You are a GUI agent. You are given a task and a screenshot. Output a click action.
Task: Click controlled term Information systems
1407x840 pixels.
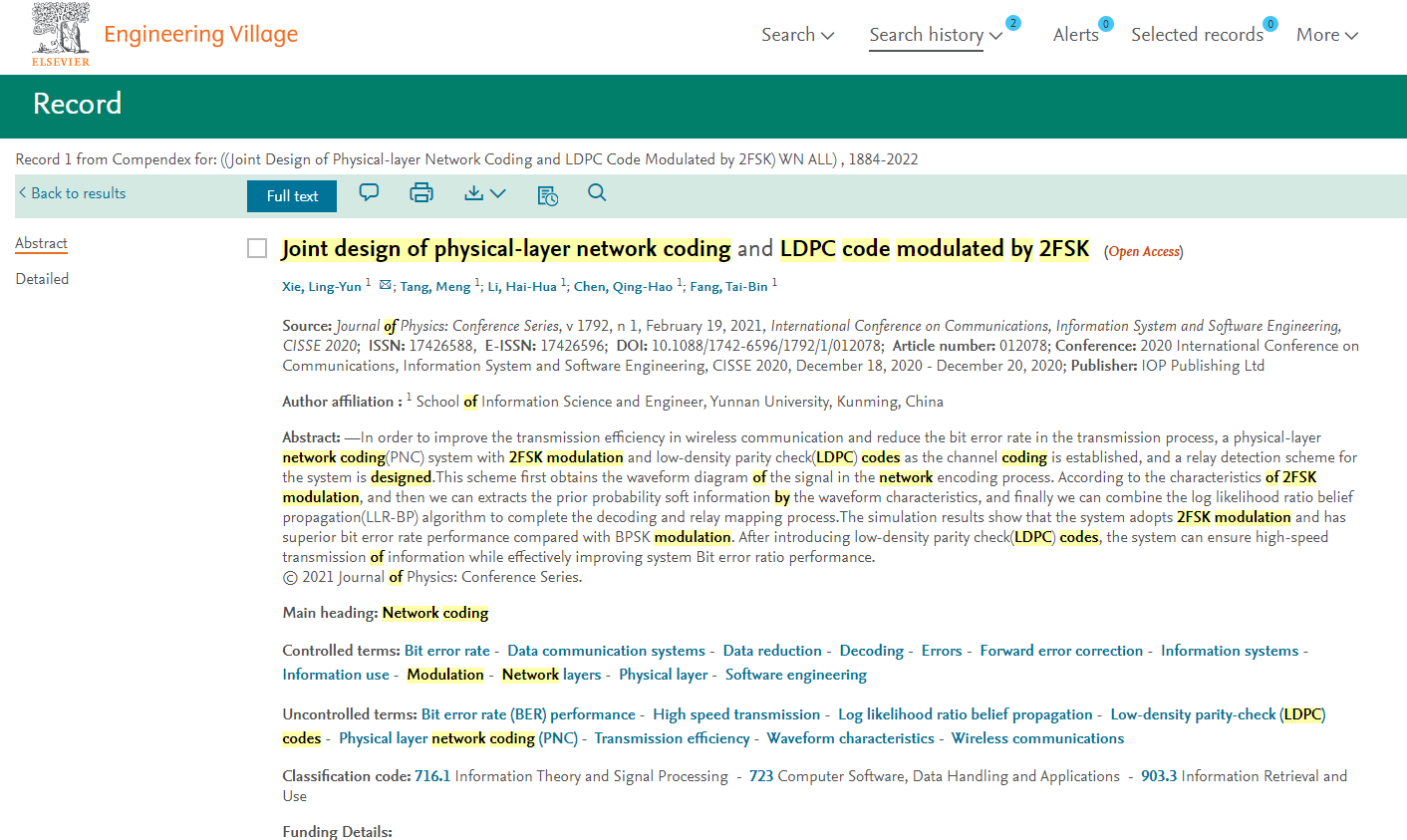point(1230,651)
